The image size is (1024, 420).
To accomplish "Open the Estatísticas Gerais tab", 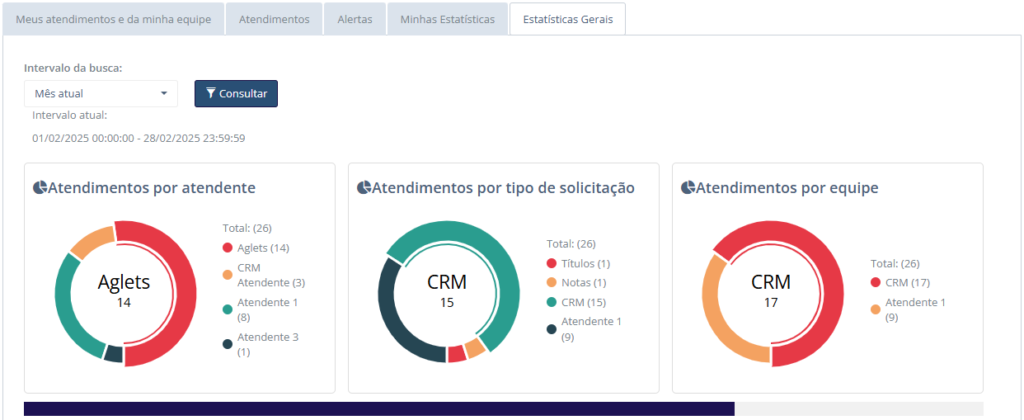I will pyautogui.click(x=568, y=20).
